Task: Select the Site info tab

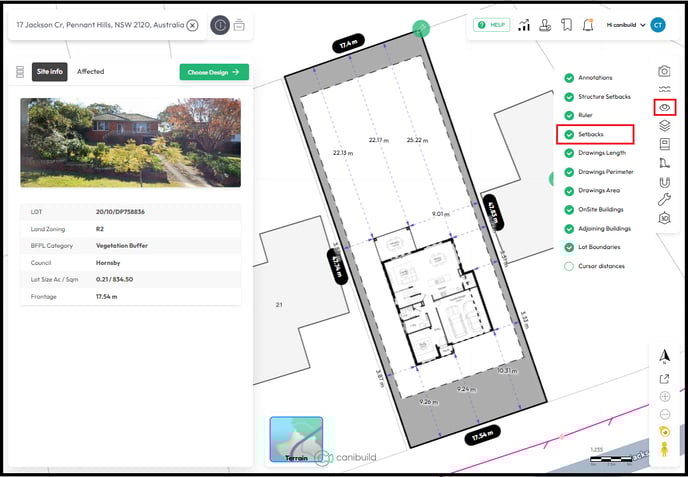Action: 50,72
